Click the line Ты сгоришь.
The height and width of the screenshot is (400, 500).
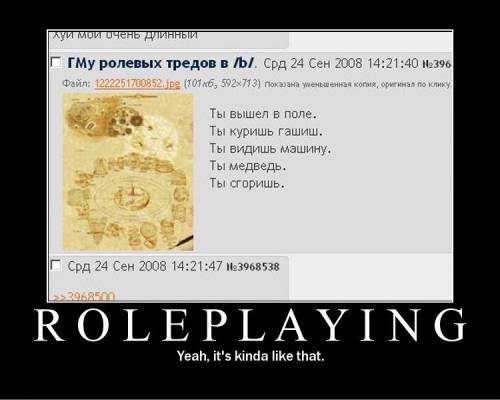247,183
